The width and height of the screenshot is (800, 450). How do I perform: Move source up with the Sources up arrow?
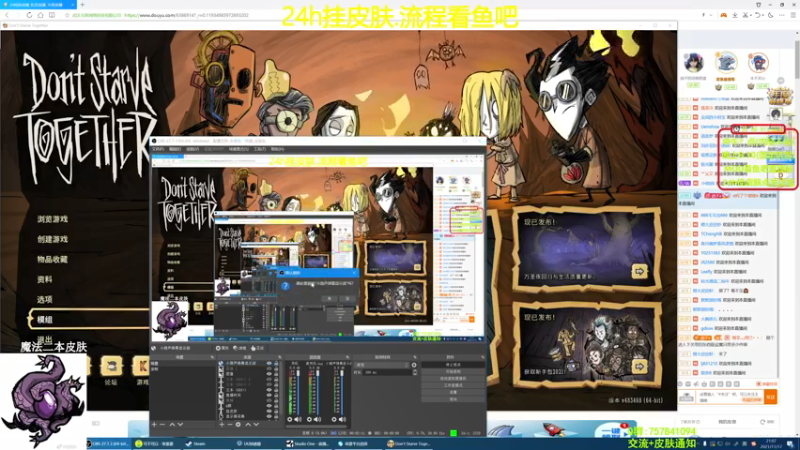[248, 424]
